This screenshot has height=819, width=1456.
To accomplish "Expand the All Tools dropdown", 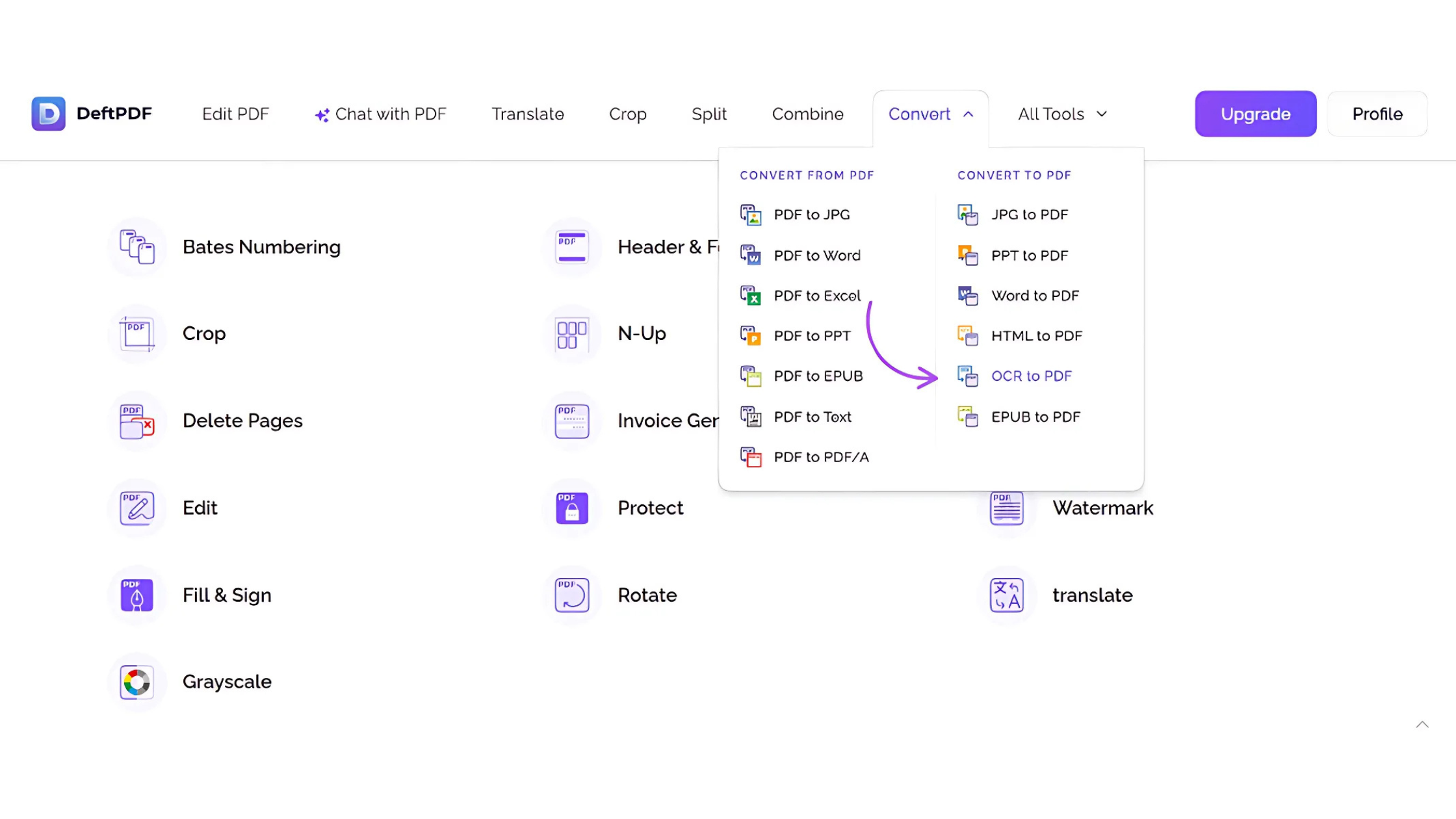I will (1062, 114).
